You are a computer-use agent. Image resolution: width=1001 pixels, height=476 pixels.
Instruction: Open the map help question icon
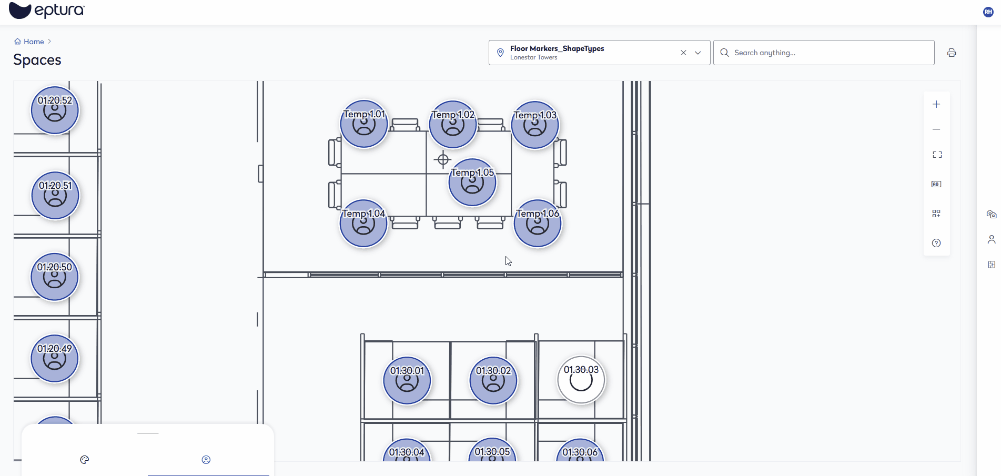pos(937,243)
